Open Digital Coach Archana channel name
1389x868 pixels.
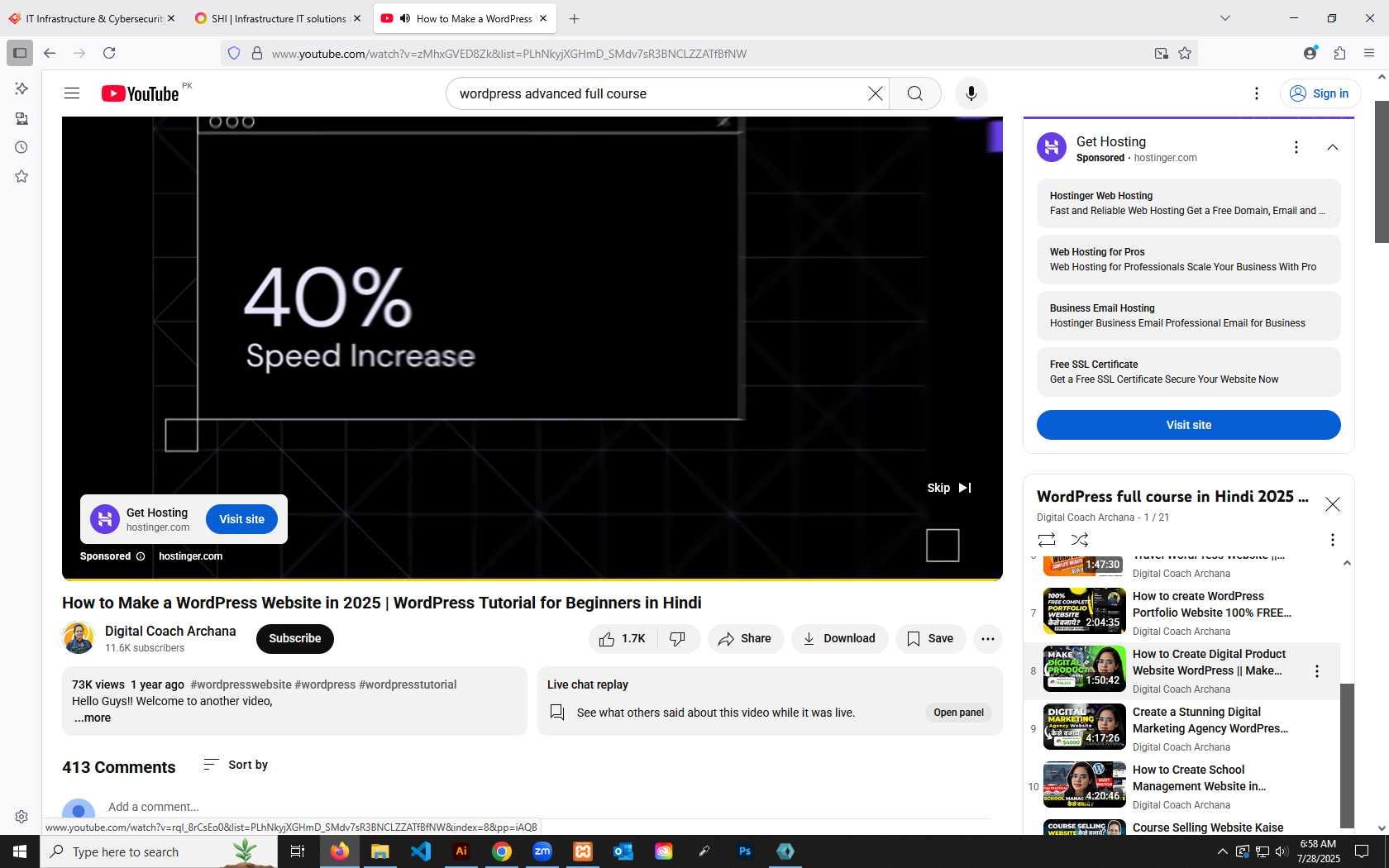click(x=170, y=631)
